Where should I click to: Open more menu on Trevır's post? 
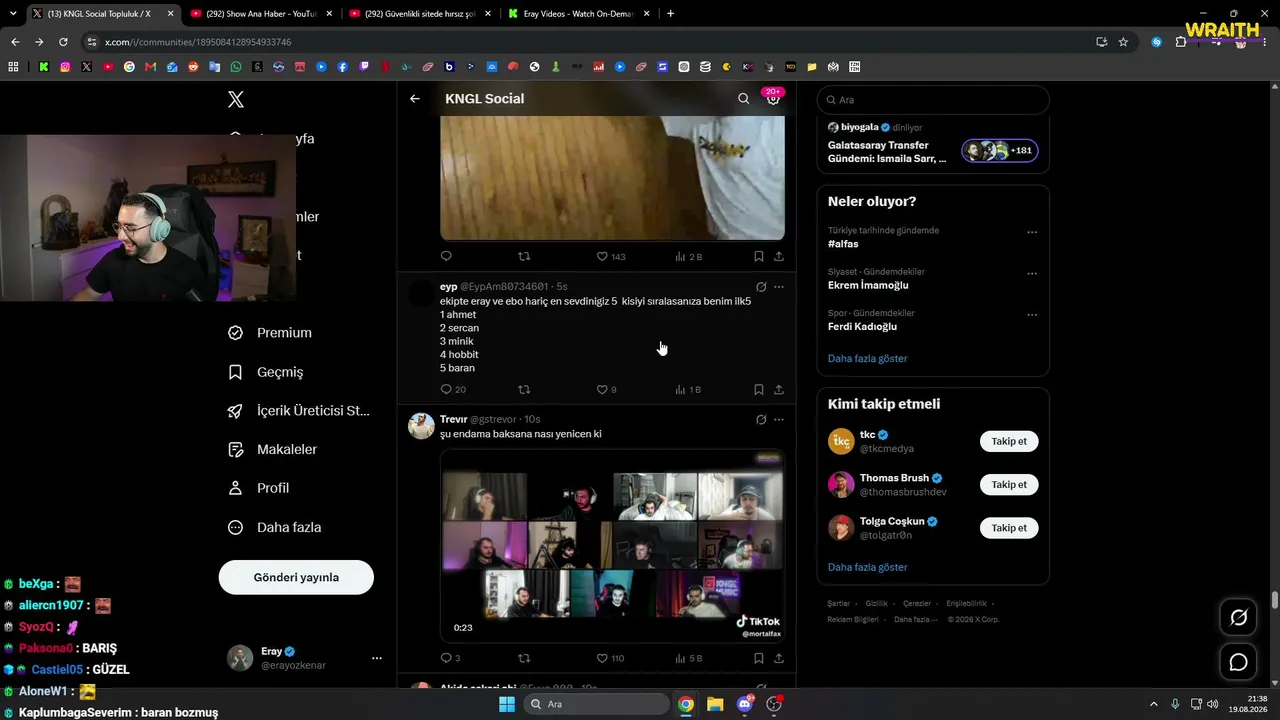[779, 420]
